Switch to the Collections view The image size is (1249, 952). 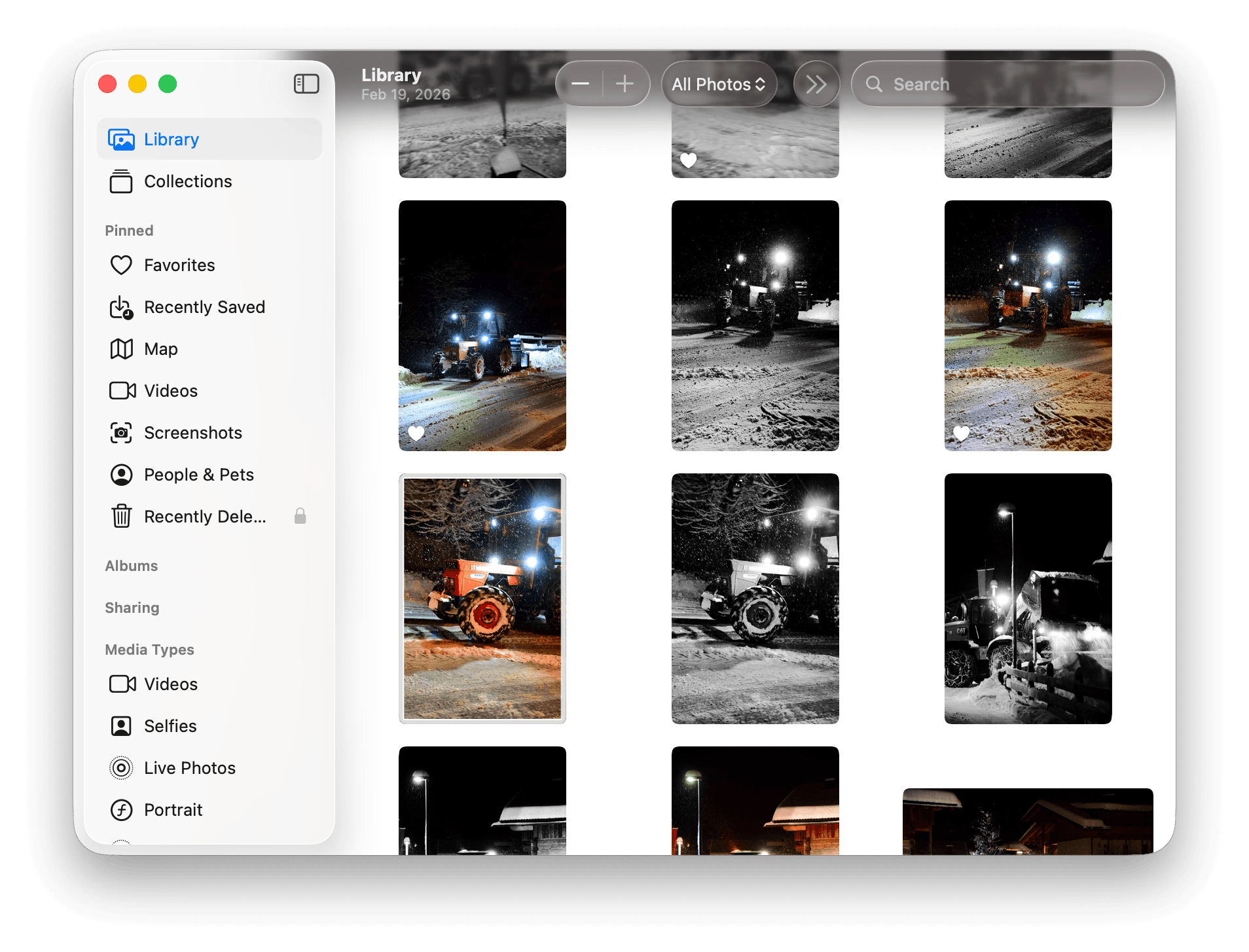point(187,181)
